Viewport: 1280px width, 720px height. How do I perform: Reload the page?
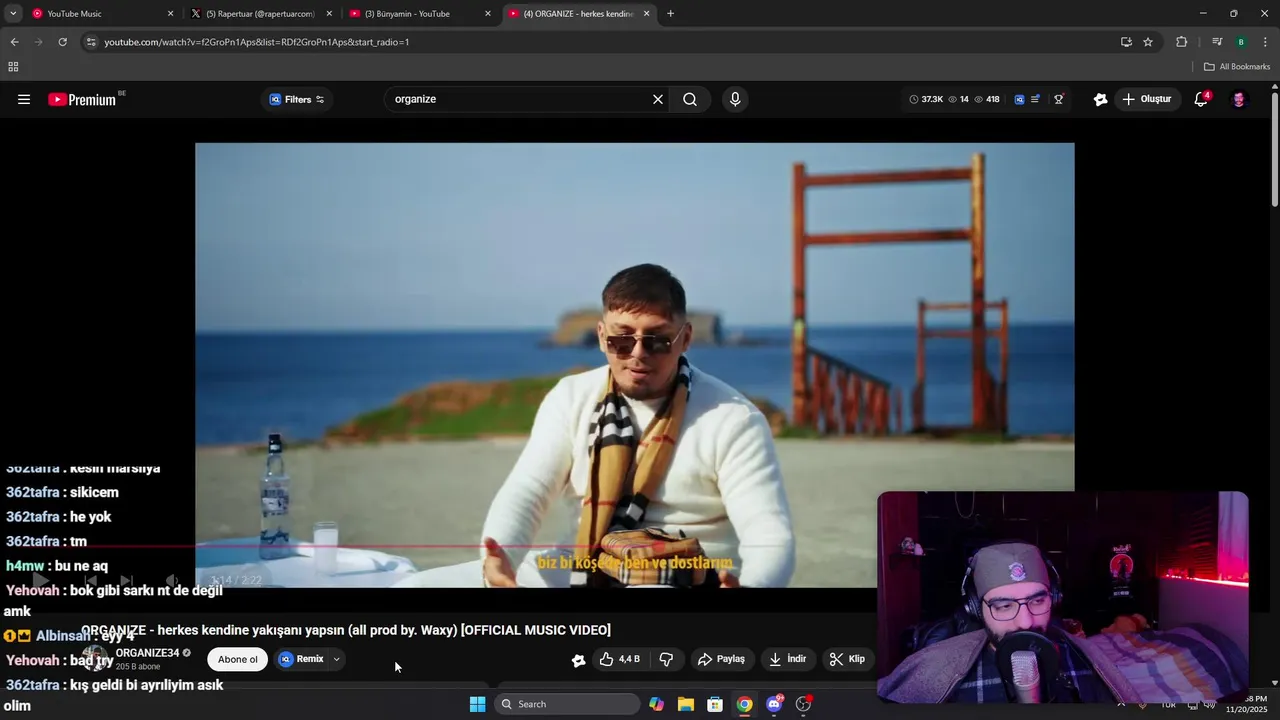[x=62, y=42]
